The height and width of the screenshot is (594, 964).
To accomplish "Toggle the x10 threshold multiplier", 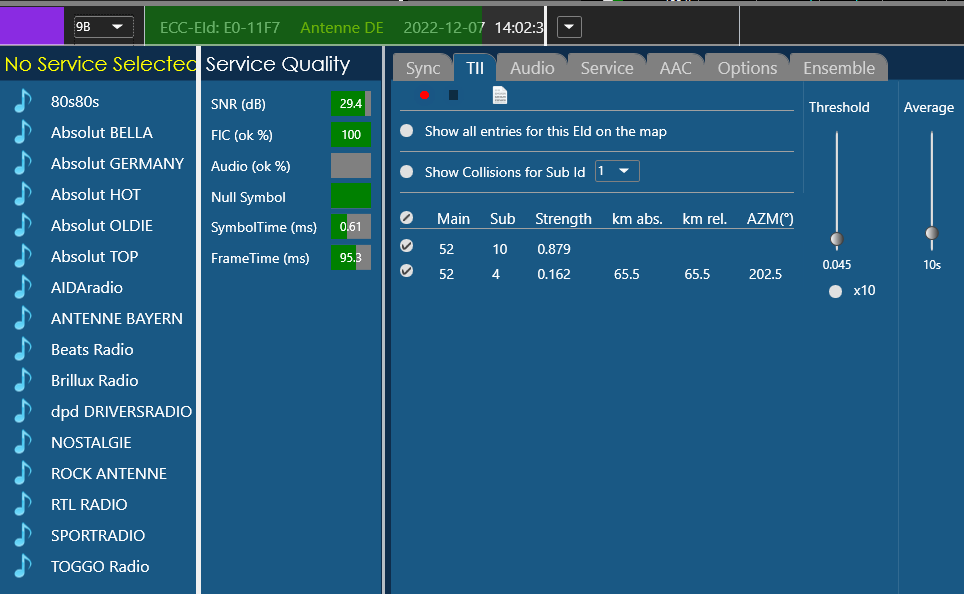I will [x=836, y=291].
